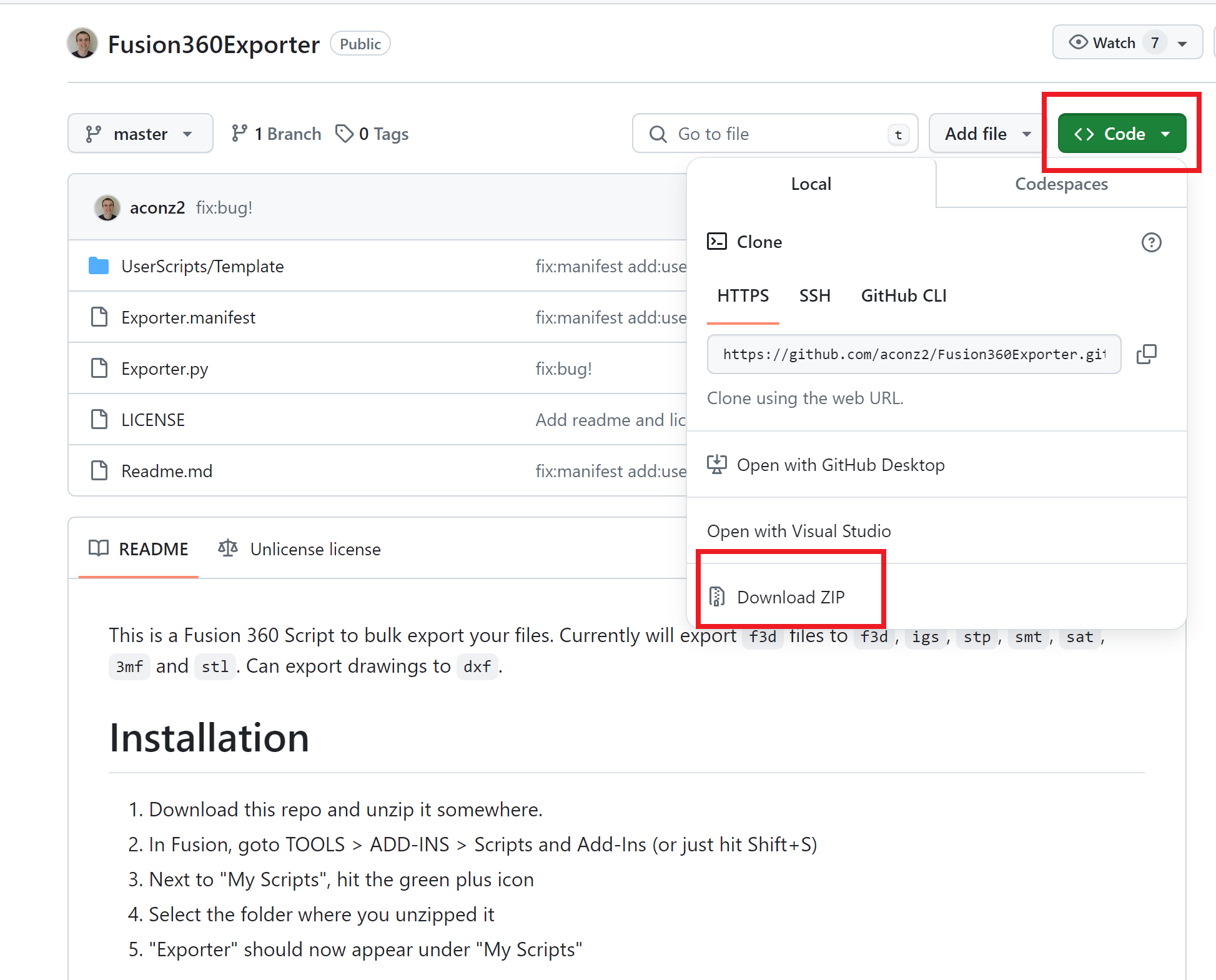The width and height of the screenshot is (1216, 980).
Task: Expand the Watch notifications dropdown arrow
Action: 1182,43
